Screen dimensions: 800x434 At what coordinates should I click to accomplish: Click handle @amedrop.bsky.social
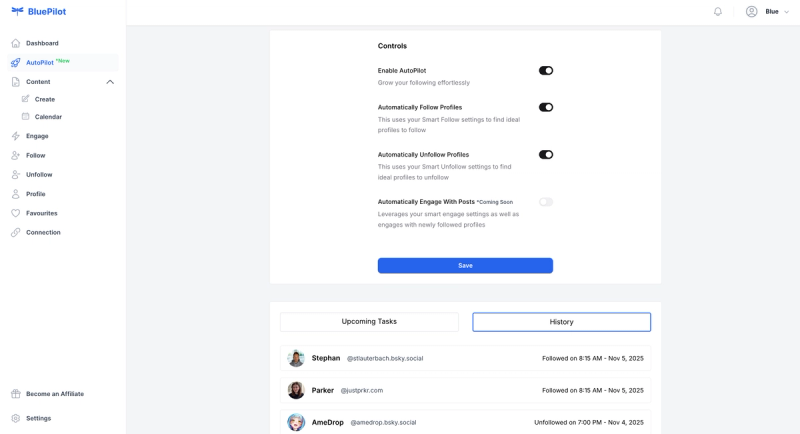383,423
